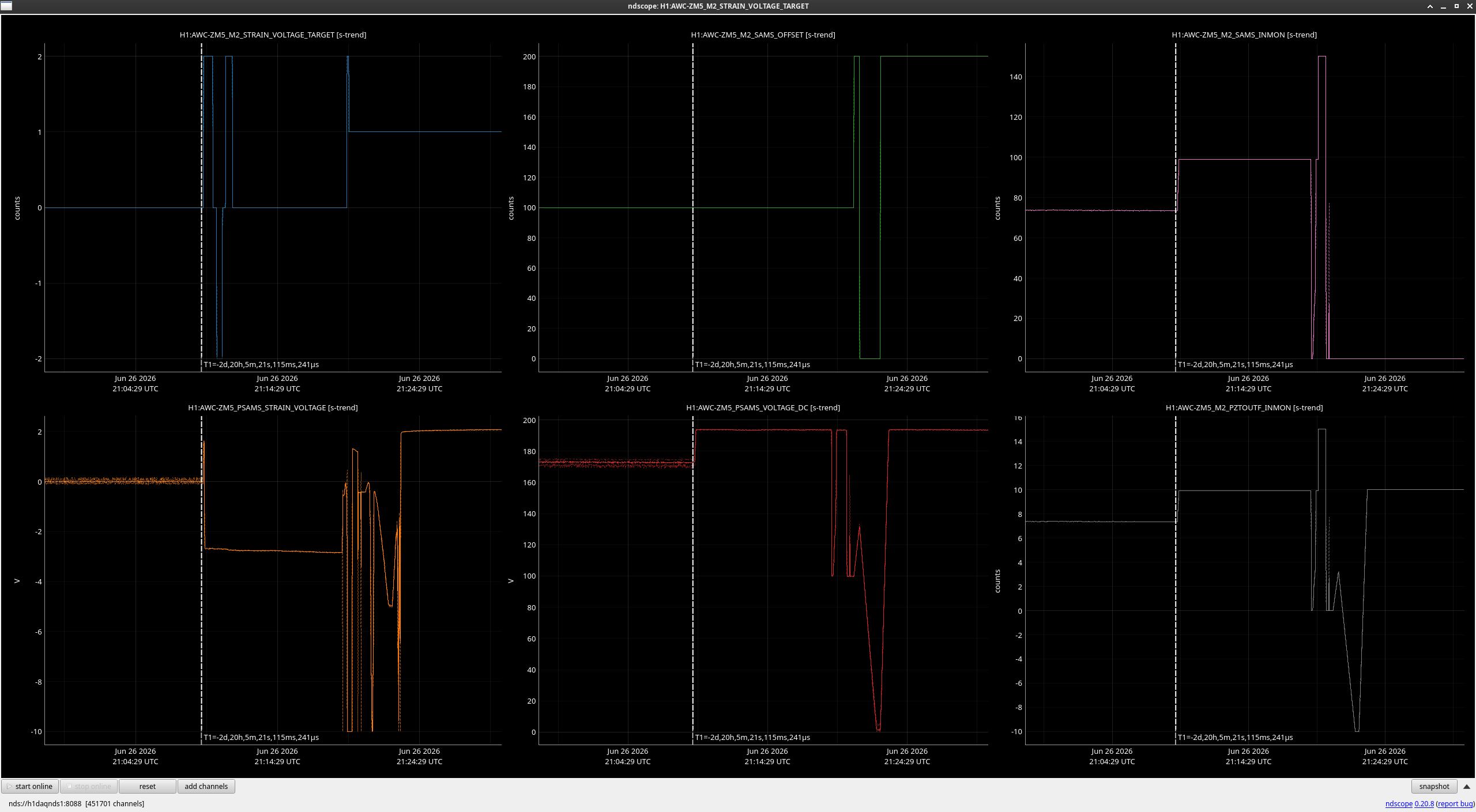Select the H1:AWC-ZM5_M2_SAMS_OFFSET plot title
Viewport: 1476px width, 812px height.
click(763, 35)
